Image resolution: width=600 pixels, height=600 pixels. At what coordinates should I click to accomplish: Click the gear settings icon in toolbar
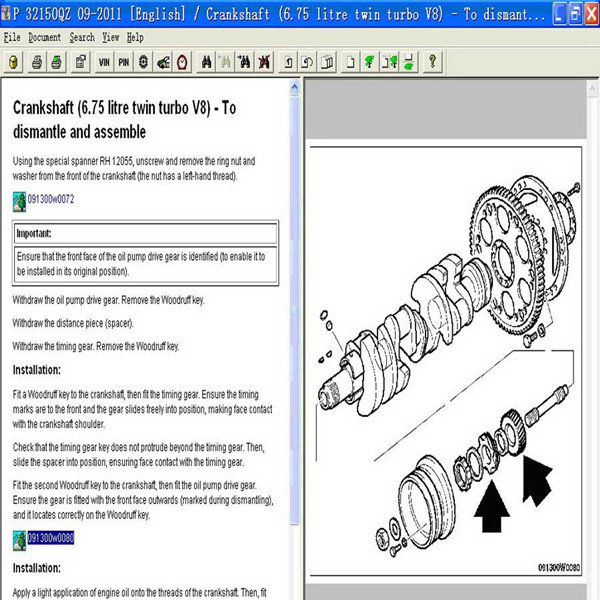(143, 62)
